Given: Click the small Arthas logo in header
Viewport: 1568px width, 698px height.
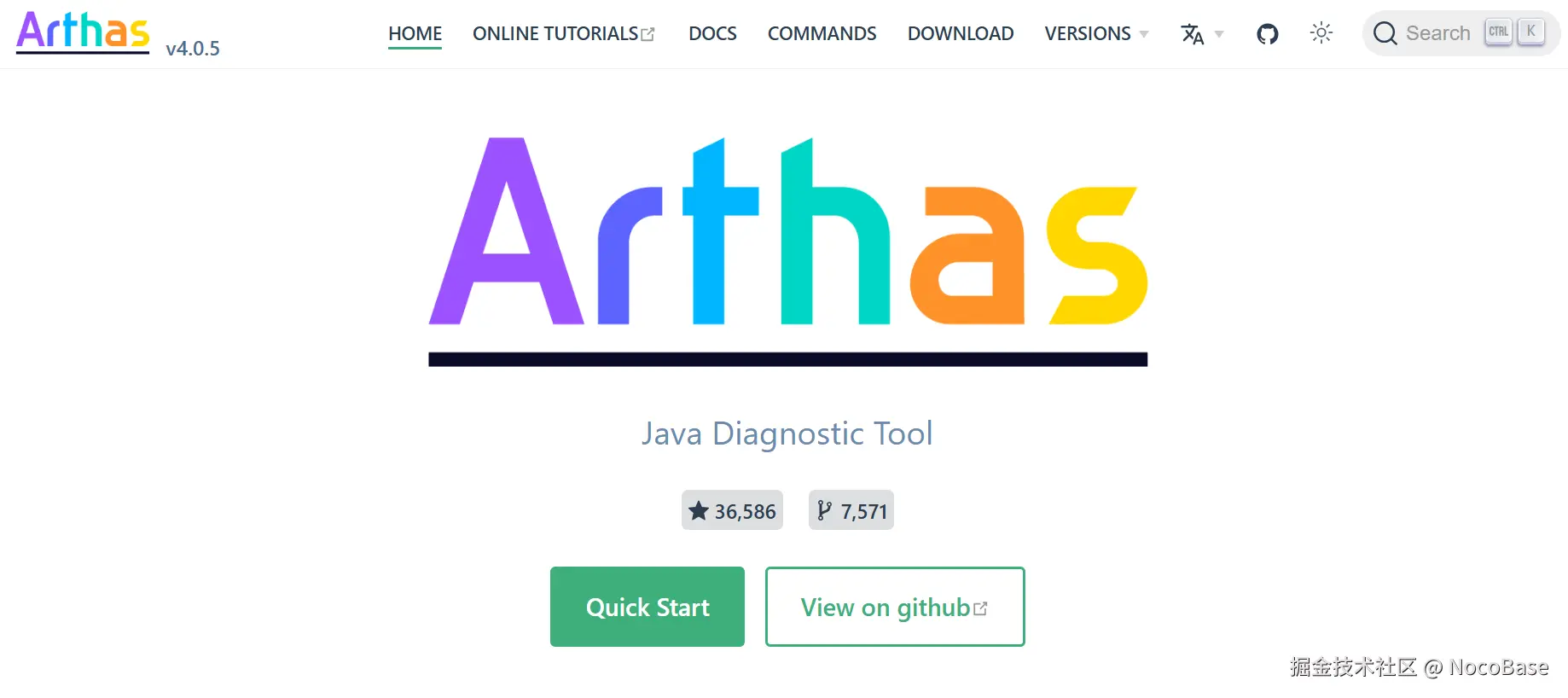Looking at the screenshot, I should (83, 32).
